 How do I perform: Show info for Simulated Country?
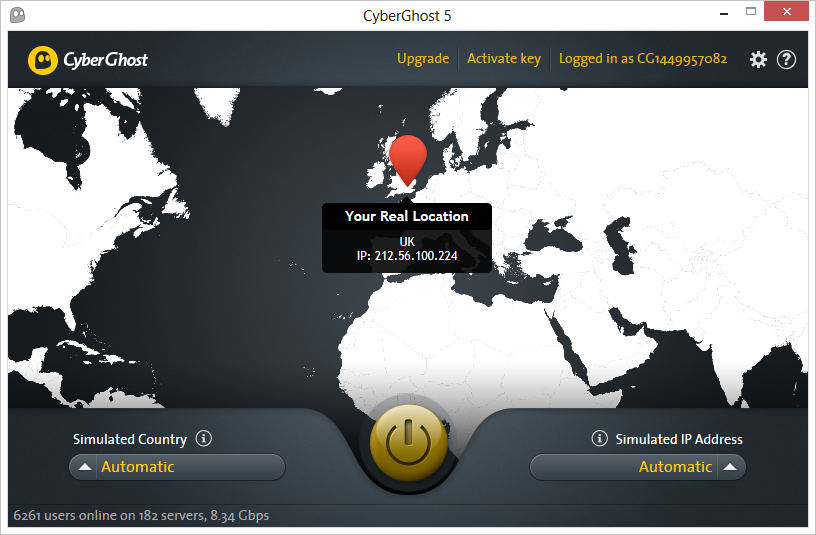point(203,439)
